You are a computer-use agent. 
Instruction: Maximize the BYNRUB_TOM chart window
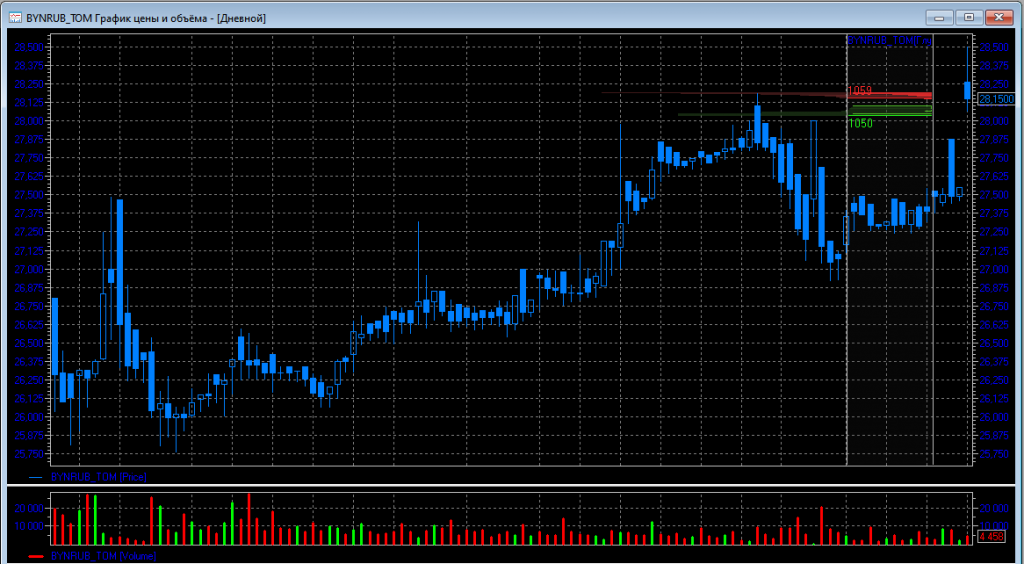[x=968, y=17]
